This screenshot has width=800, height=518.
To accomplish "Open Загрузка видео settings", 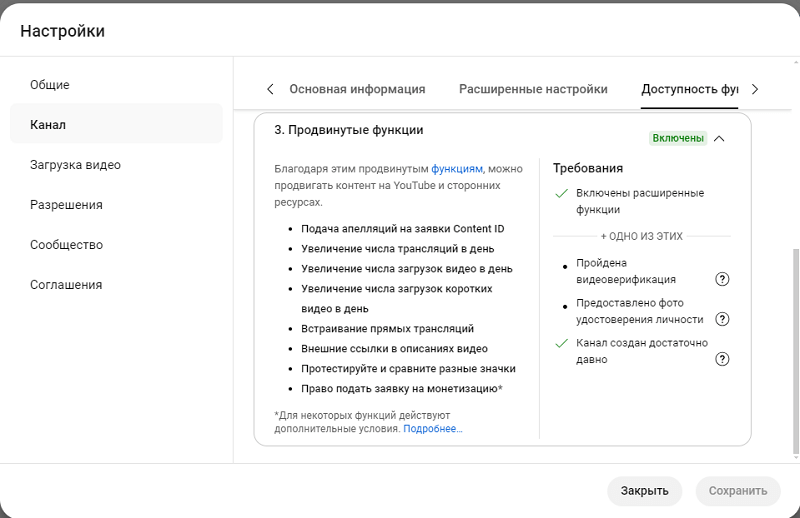I will 116,165.
